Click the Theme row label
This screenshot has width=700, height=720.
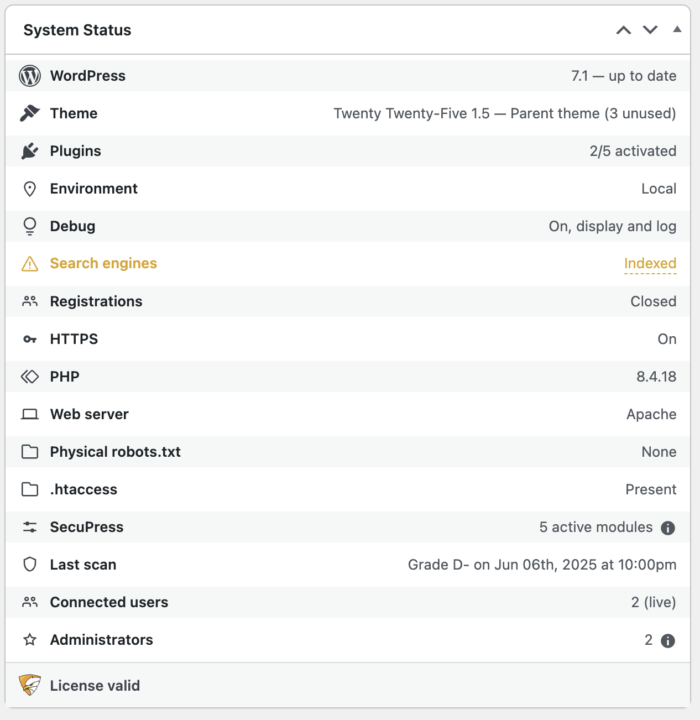pos(73,113)
